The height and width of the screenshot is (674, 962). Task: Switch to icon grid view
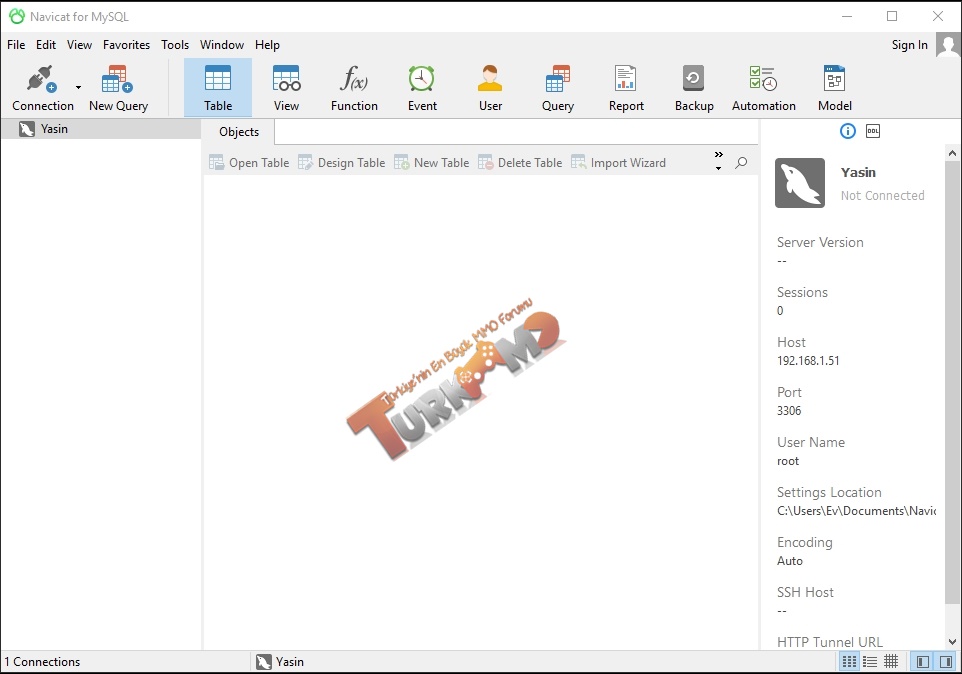(849, 661)
